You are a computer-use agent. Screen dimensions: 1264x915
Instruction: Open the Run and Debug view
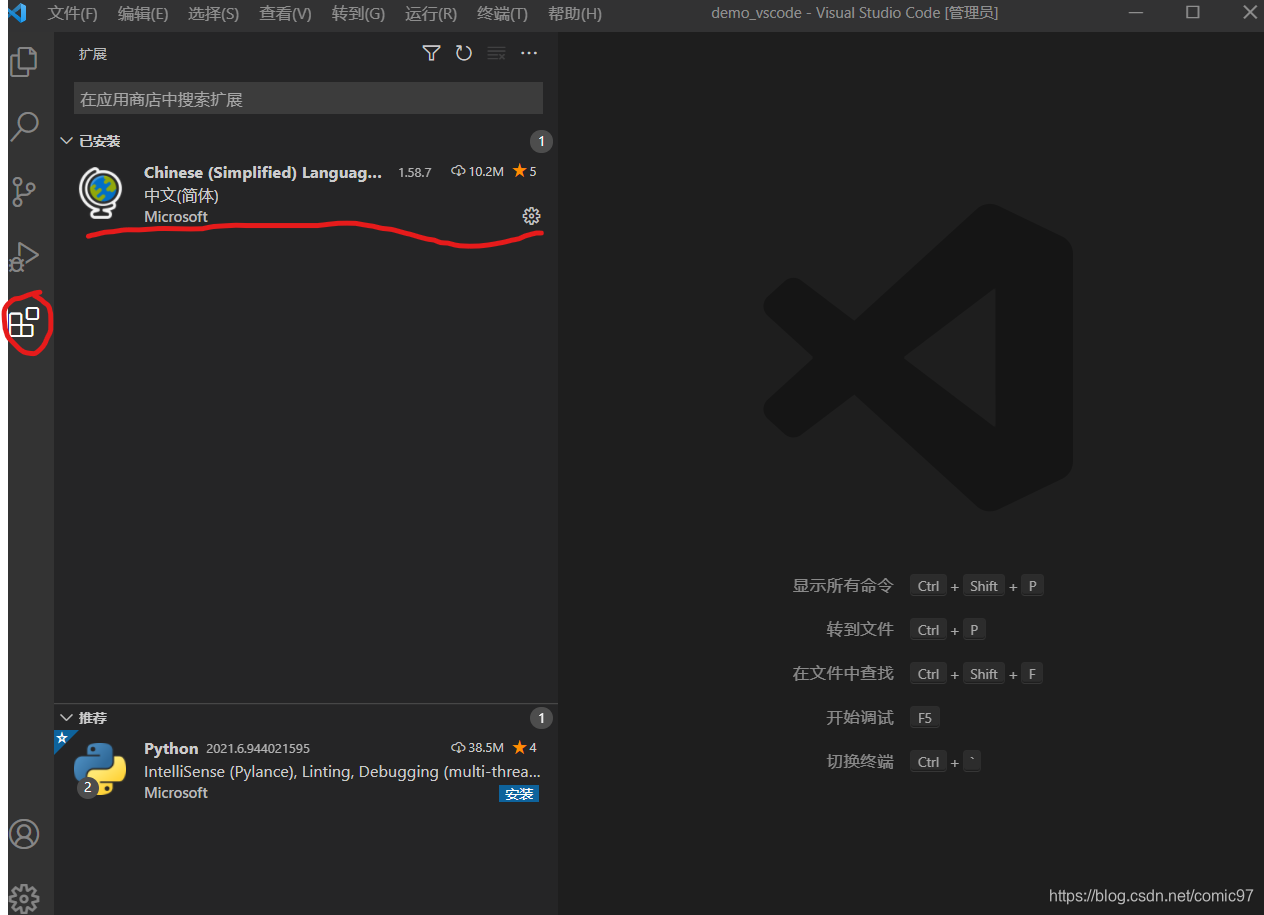pyautogui.click(x=24, y=256)
